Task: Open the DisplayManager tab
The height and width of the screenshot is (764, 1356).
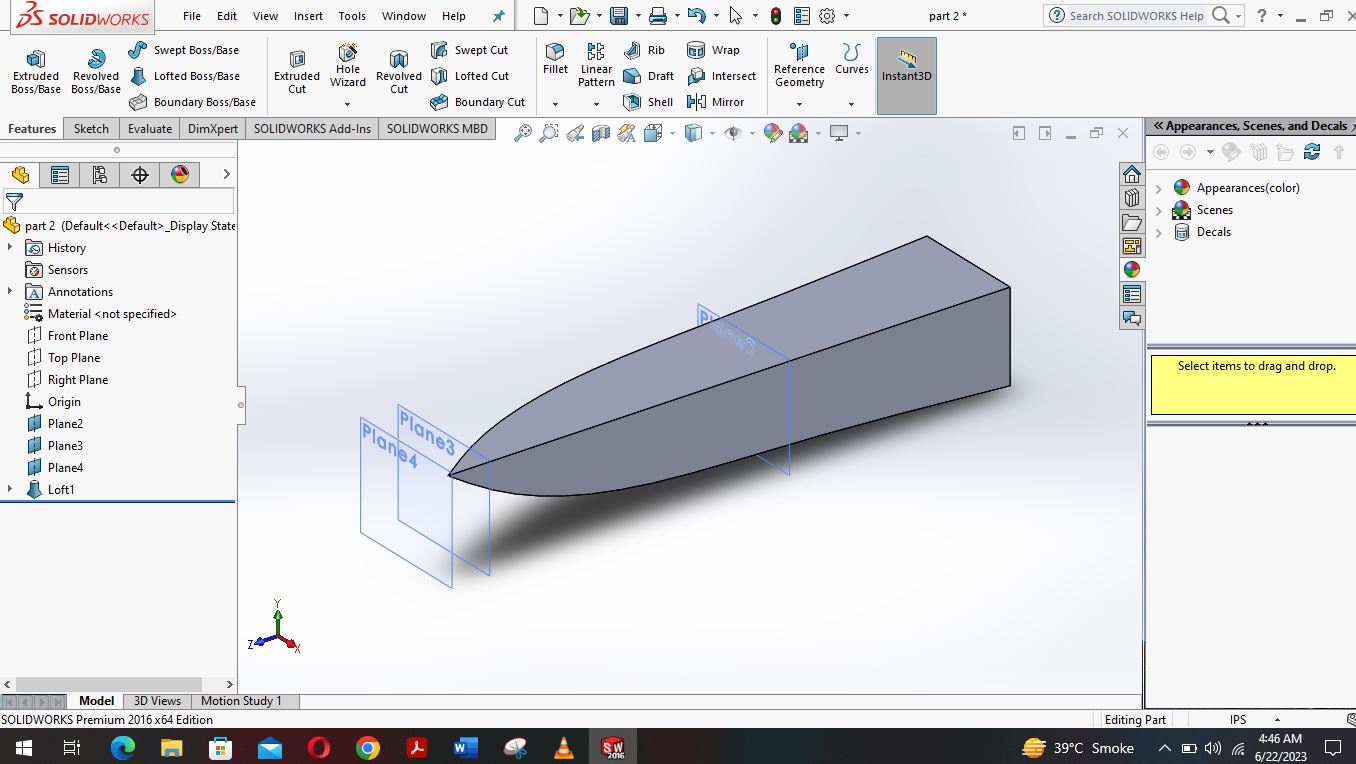Action: pyautogui.click(x=180, y=175)
